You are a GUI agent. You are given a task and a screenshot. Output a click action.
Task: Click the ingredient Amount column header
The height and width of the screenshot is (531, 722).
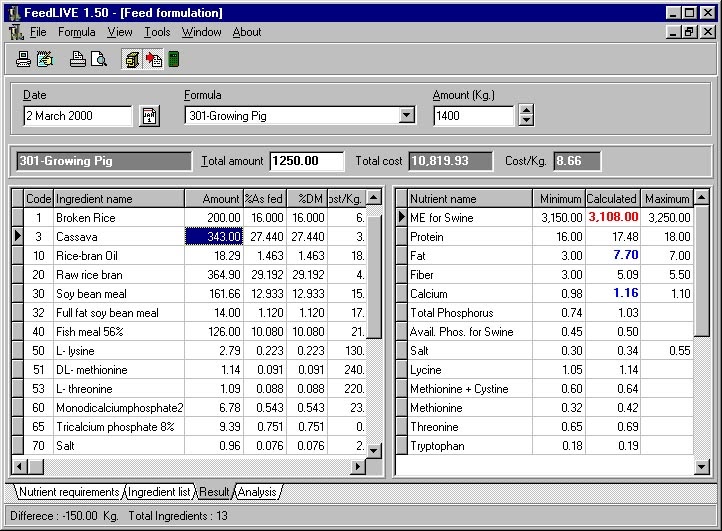(214, 198)
